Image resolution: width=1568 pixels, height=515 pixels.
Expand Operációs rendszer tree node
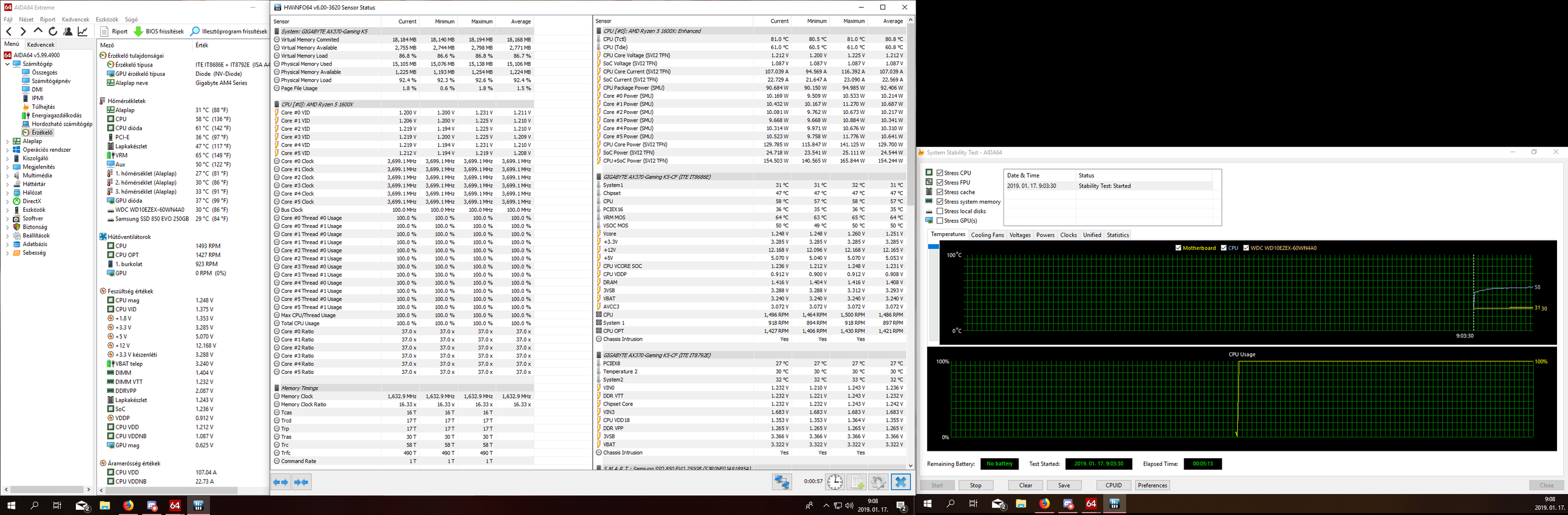(8, 149)
